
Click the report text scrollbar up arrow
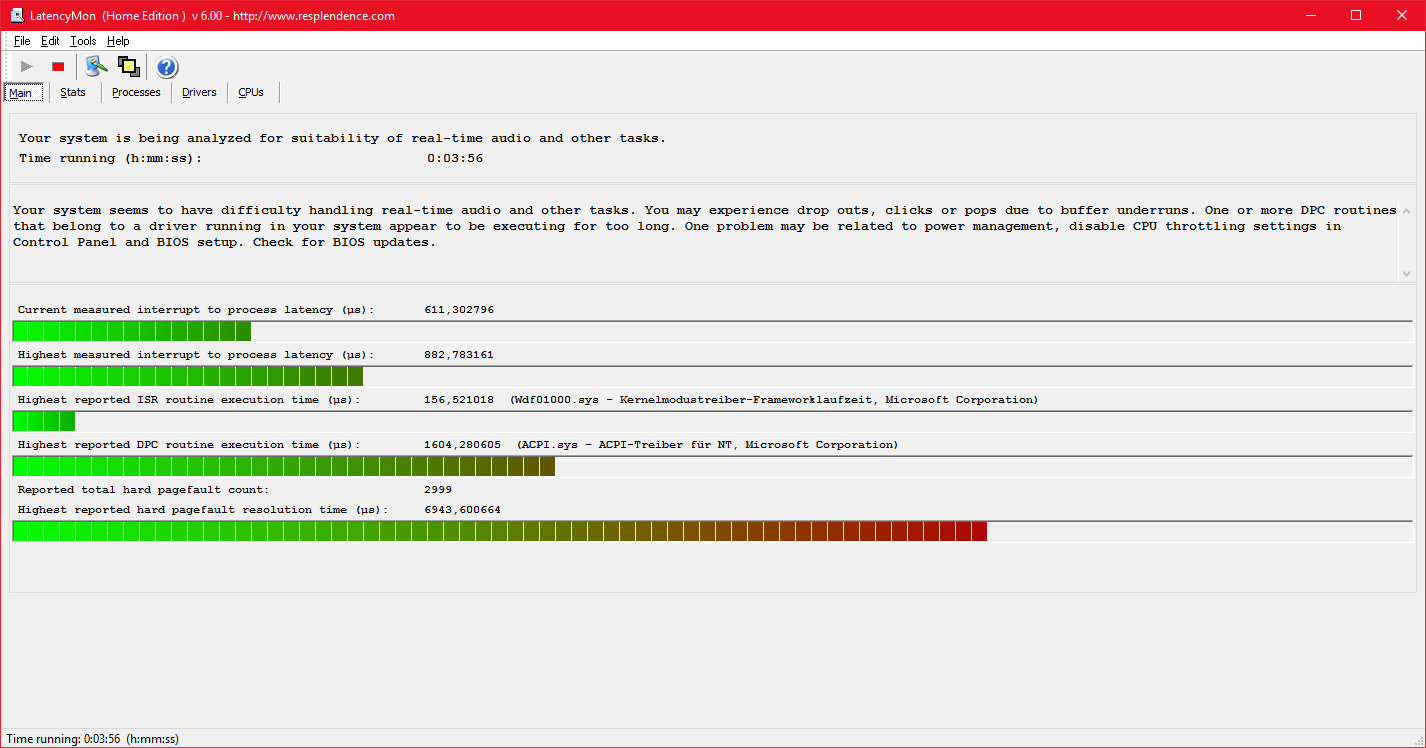tap(1407, 211)
